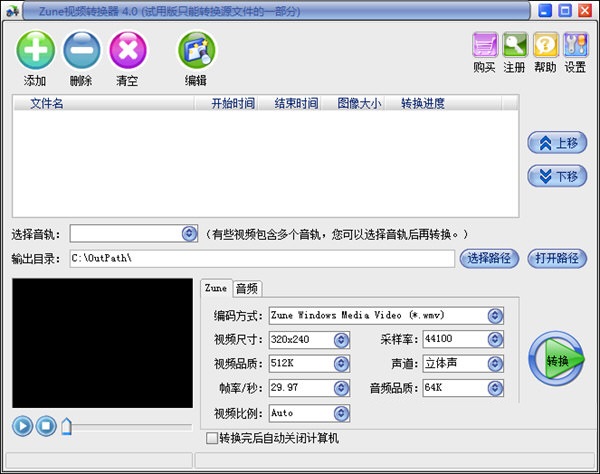Open the 帧率/秒 29.97 dropdown
Screen dimensions: 600x474
(x=341, y=388)
